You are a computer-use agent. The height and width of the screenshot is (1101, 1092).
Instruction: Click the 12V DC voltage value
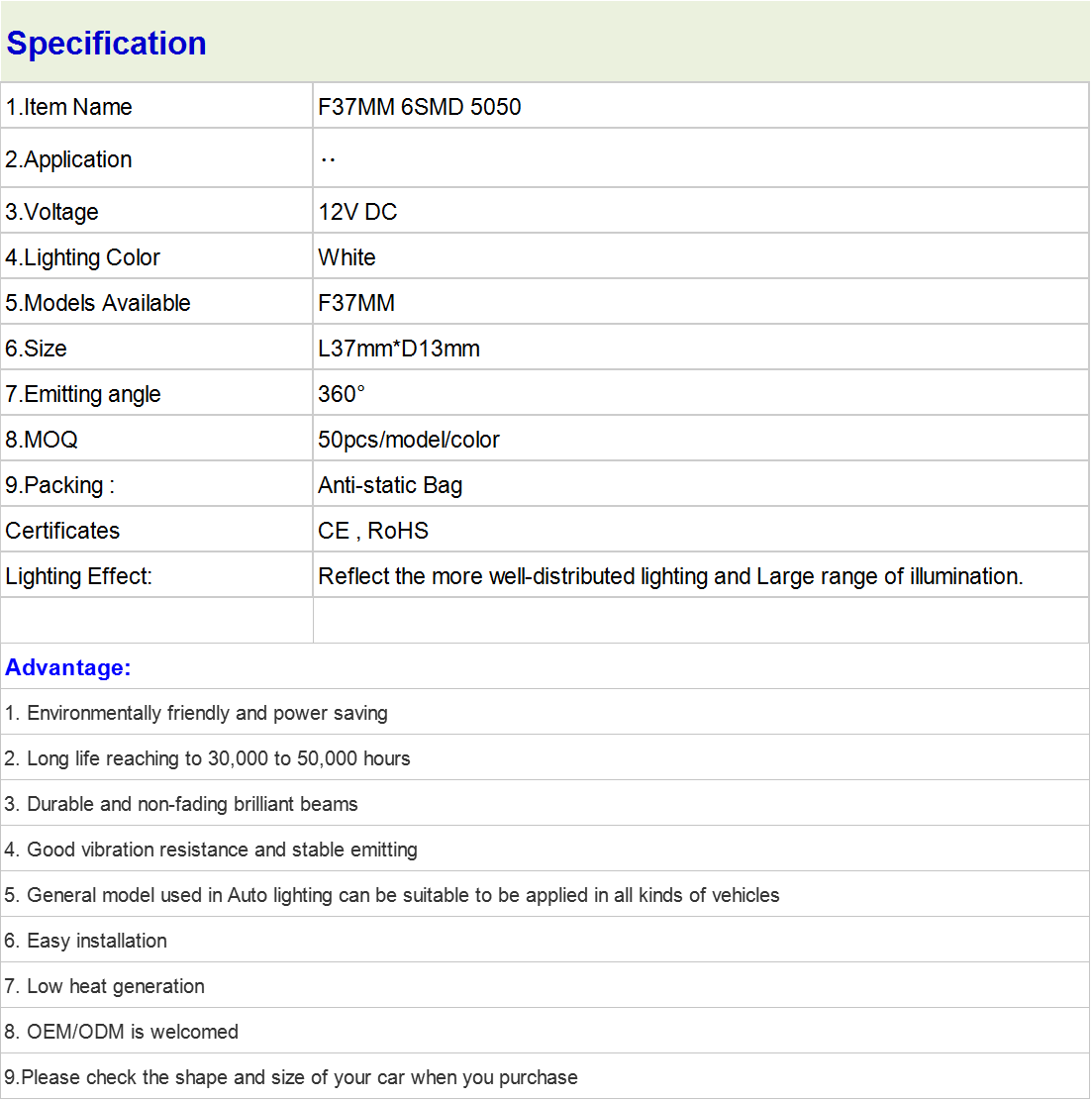click(357, 211)
